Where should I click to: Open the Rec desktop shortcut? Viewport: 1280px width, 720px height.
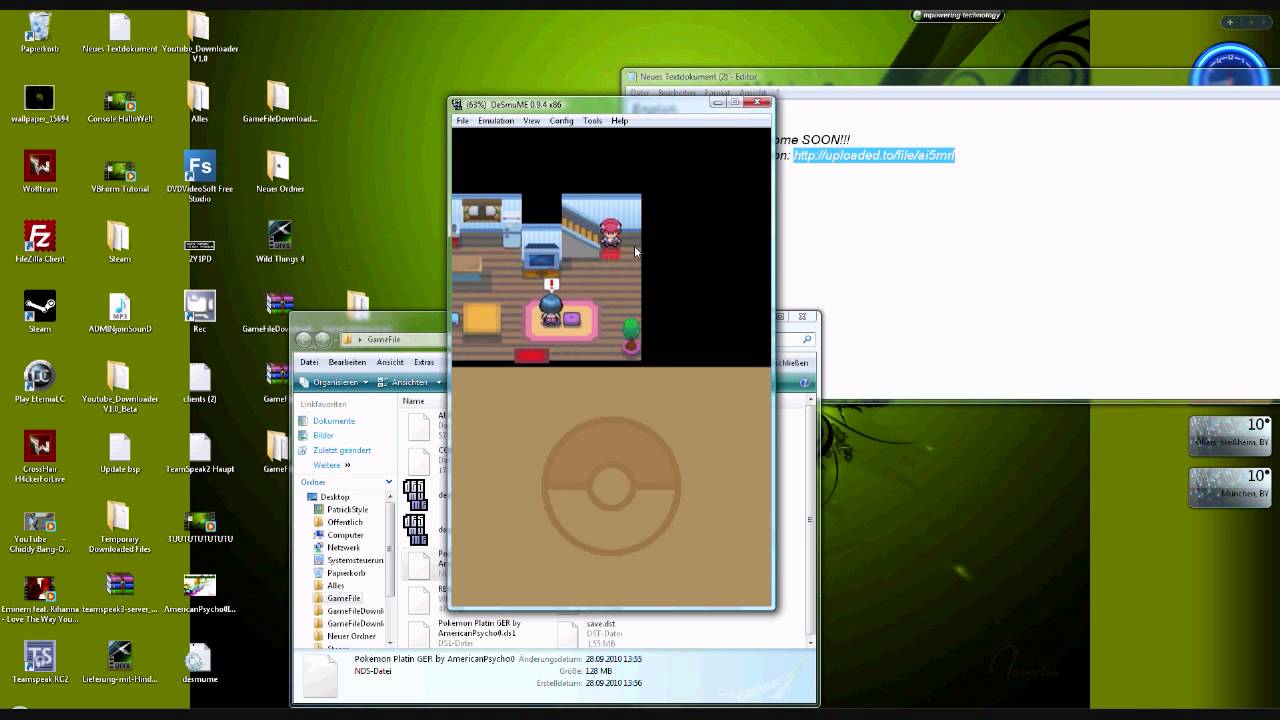pyautogui.click(x=200, y=311)
